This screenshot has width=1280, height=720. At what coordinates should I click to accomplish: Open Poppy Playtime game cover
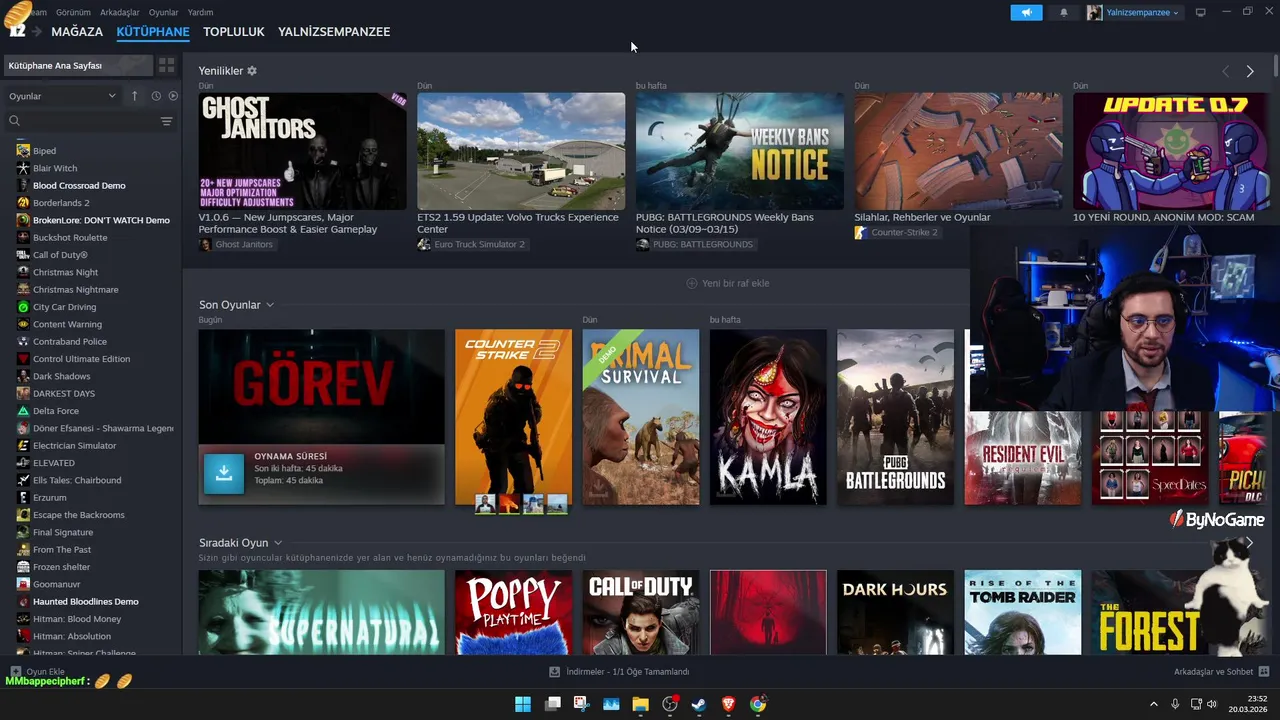click(513, 612)
